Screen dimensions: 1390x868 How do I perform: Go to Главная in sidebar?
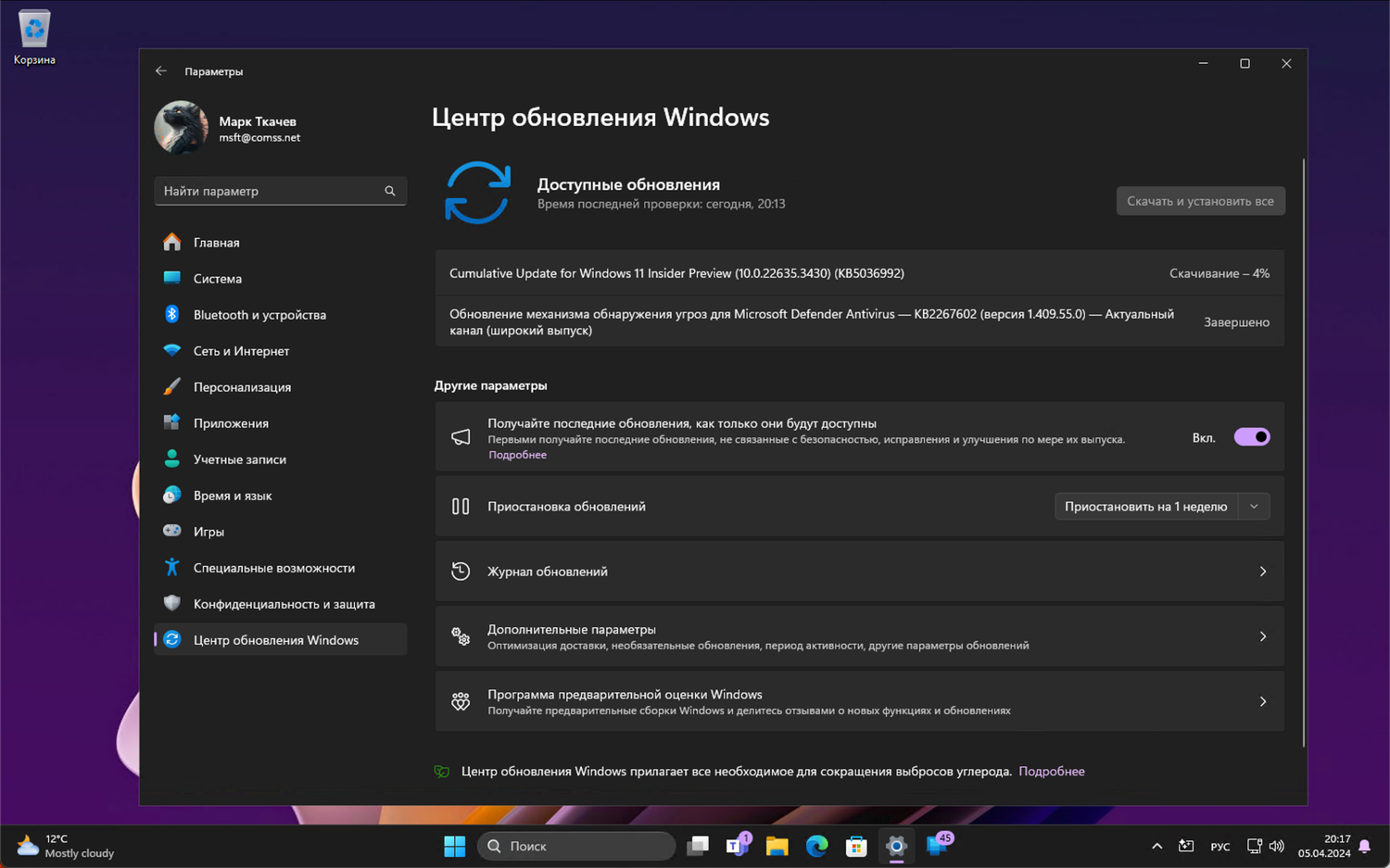[280, 242]
